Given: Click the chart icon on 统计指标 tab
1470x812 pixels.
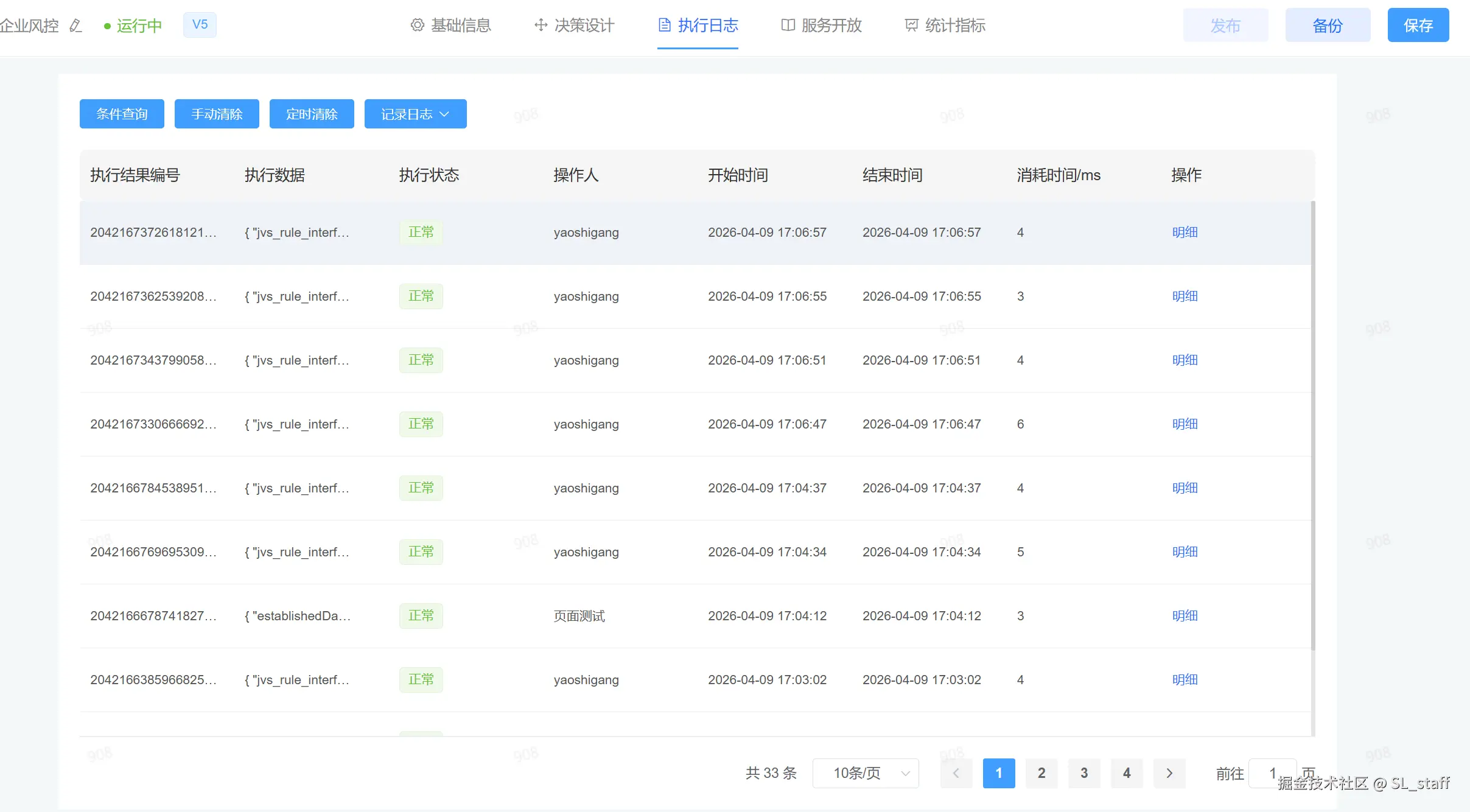Looking at the screenshot, I should (x=911, y=25).
